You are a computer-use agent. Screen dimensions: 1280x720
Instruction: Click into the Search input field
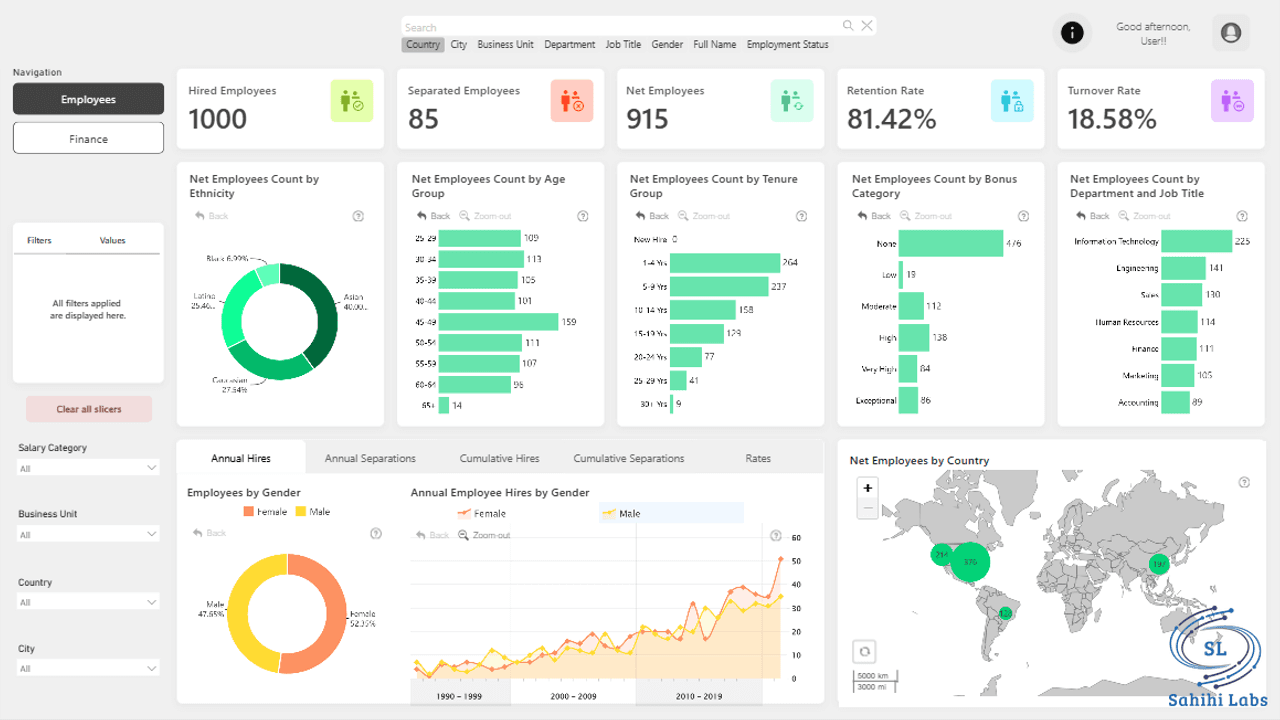click(x=620, y=27)
